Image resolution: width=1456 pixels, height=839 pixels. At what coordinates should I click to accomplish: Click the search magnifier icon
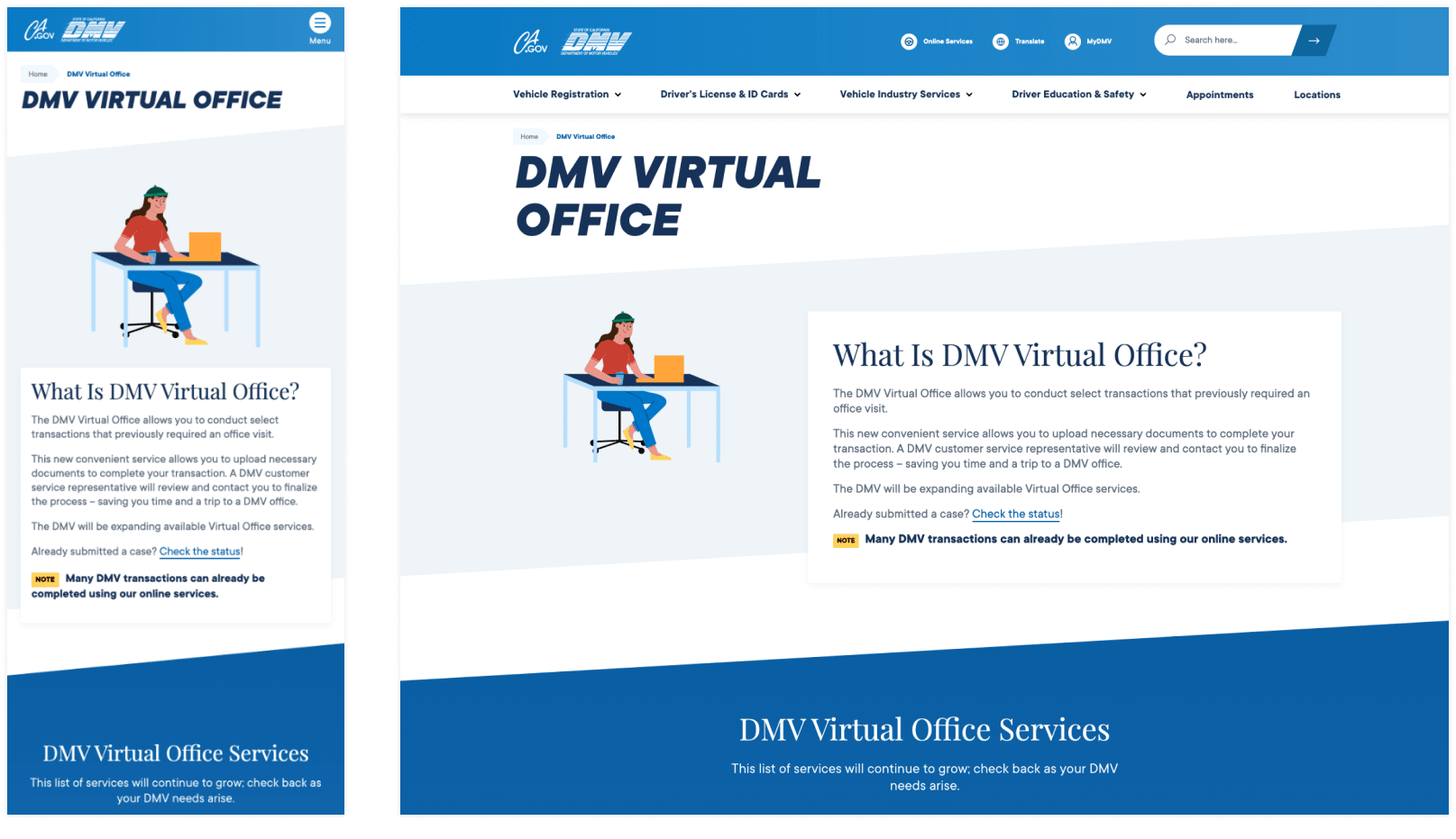(1170, 40)
